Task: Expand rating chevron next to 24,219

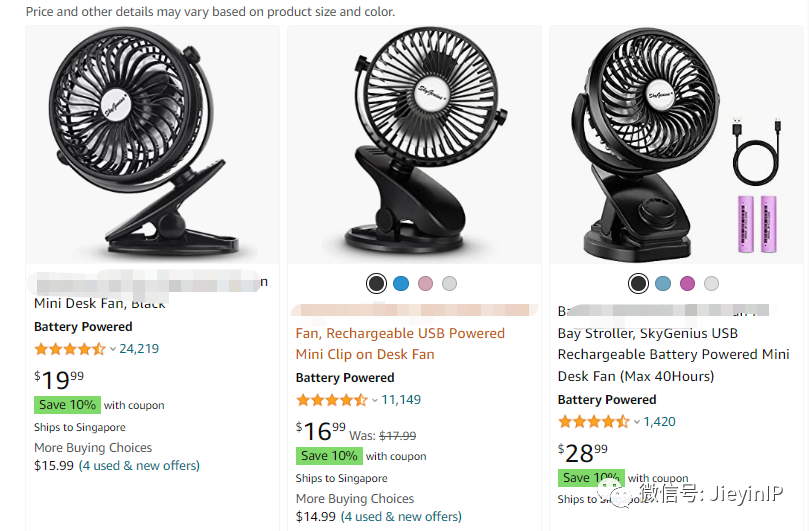Action: 113,349
